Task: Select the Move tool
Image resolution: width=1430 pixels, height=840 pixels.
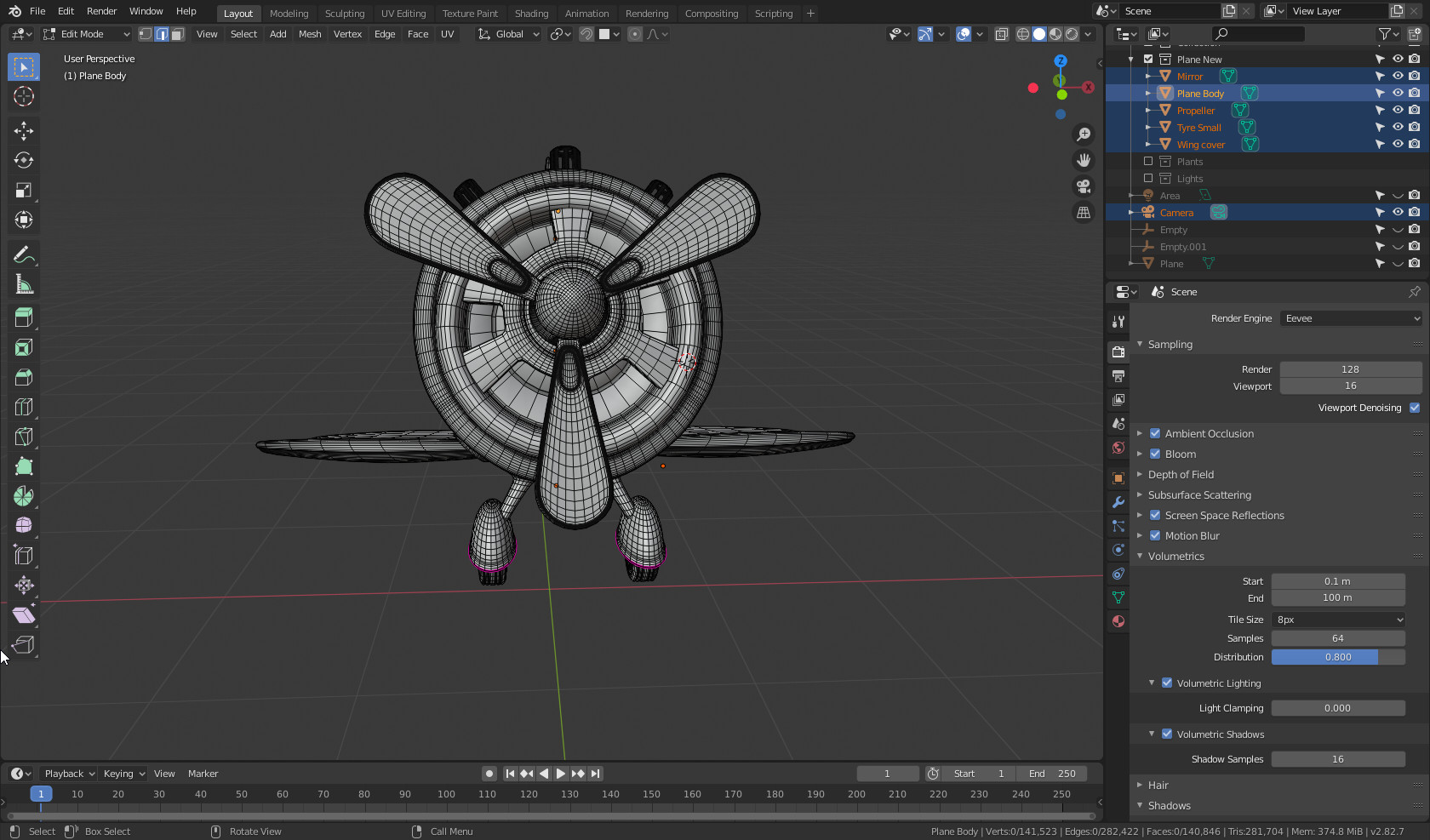Action: click(x=23, y=130)
